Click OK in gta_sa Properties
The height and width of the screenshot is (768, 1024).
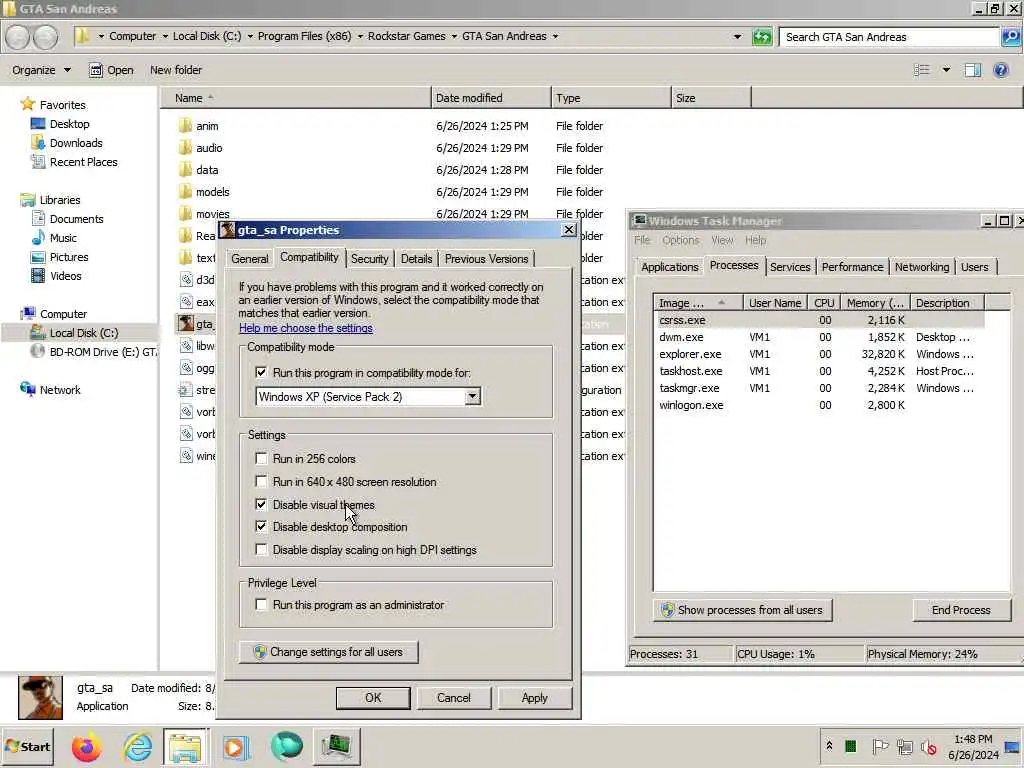click(373, 697)
